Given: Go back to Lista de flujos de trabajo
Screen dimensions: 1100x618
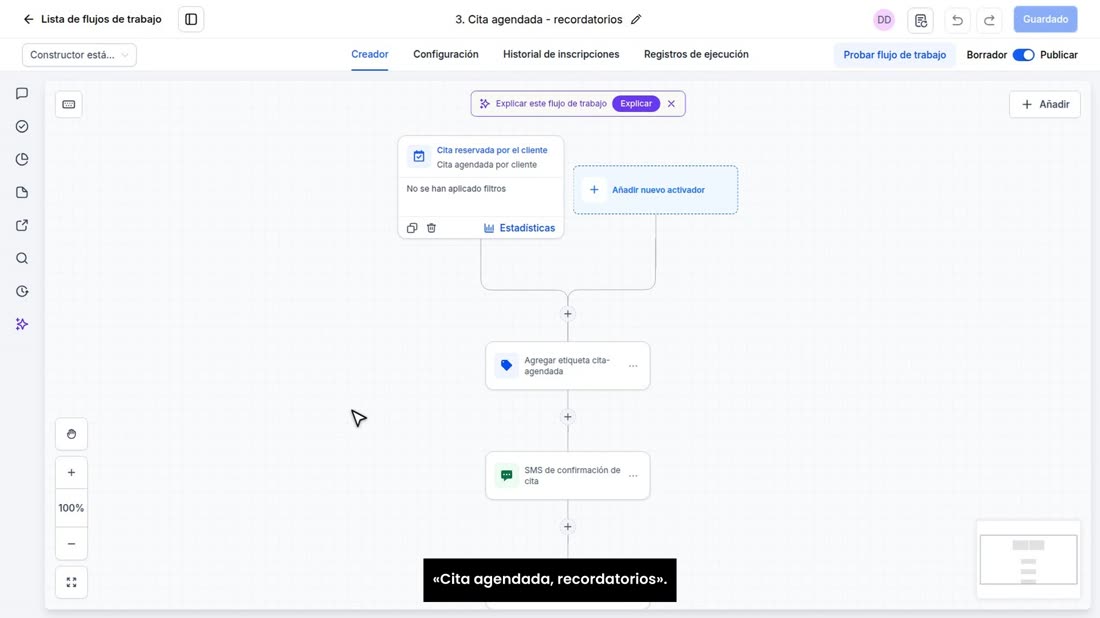Looking at the screenshot, I should (92, 19).
